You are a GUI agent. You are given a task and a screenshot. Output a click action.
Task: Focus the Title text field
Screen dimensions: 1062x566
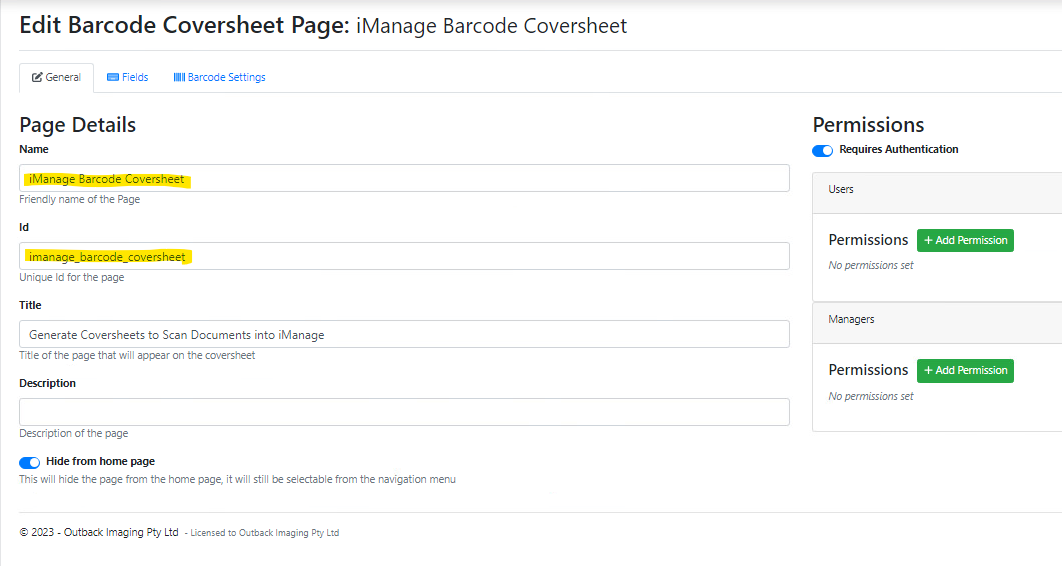click(x=404, y=335)
